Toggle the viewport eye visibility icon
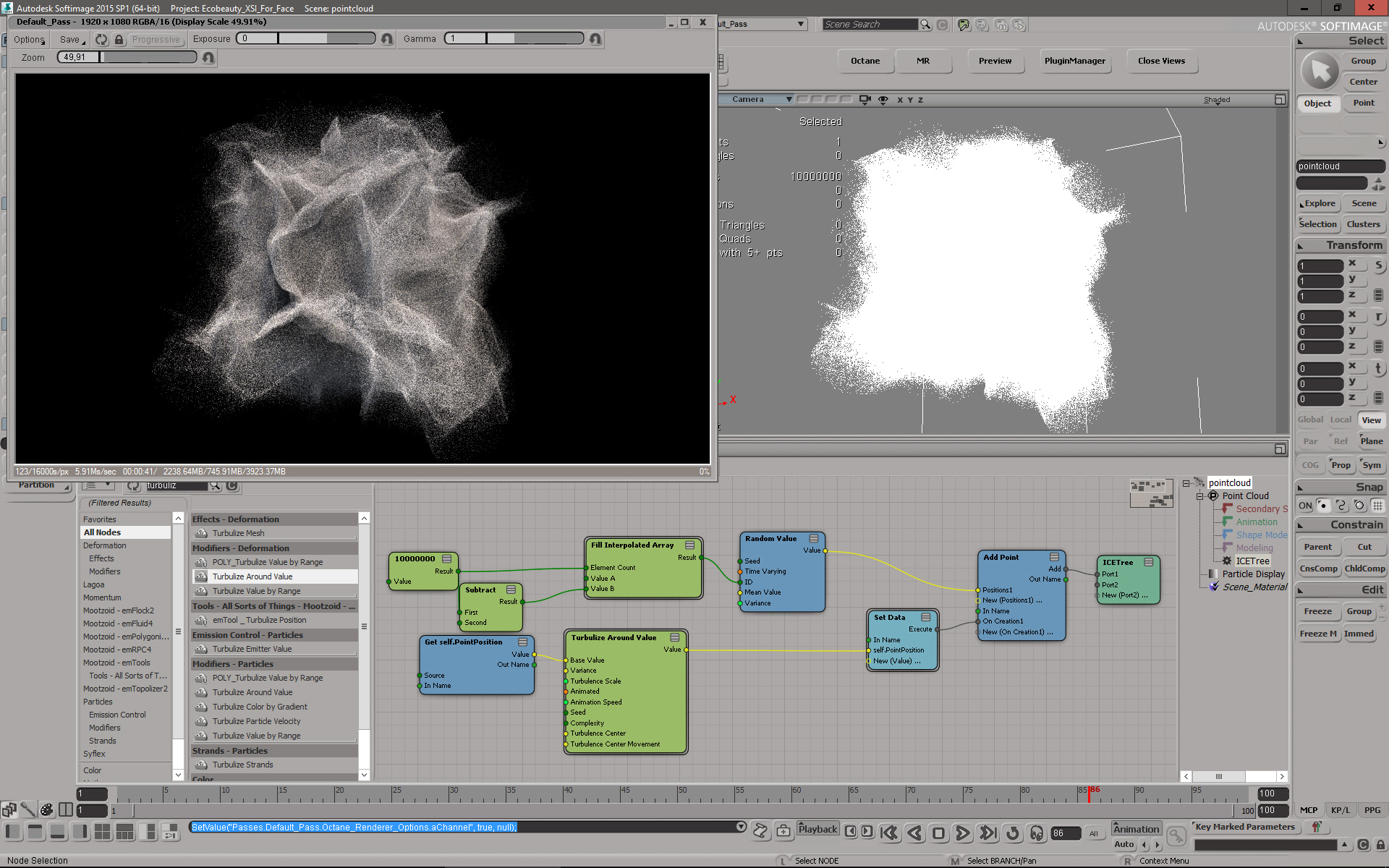Image resolution: width=1389 pixels, height=868 pixels. tap(883, 100)
